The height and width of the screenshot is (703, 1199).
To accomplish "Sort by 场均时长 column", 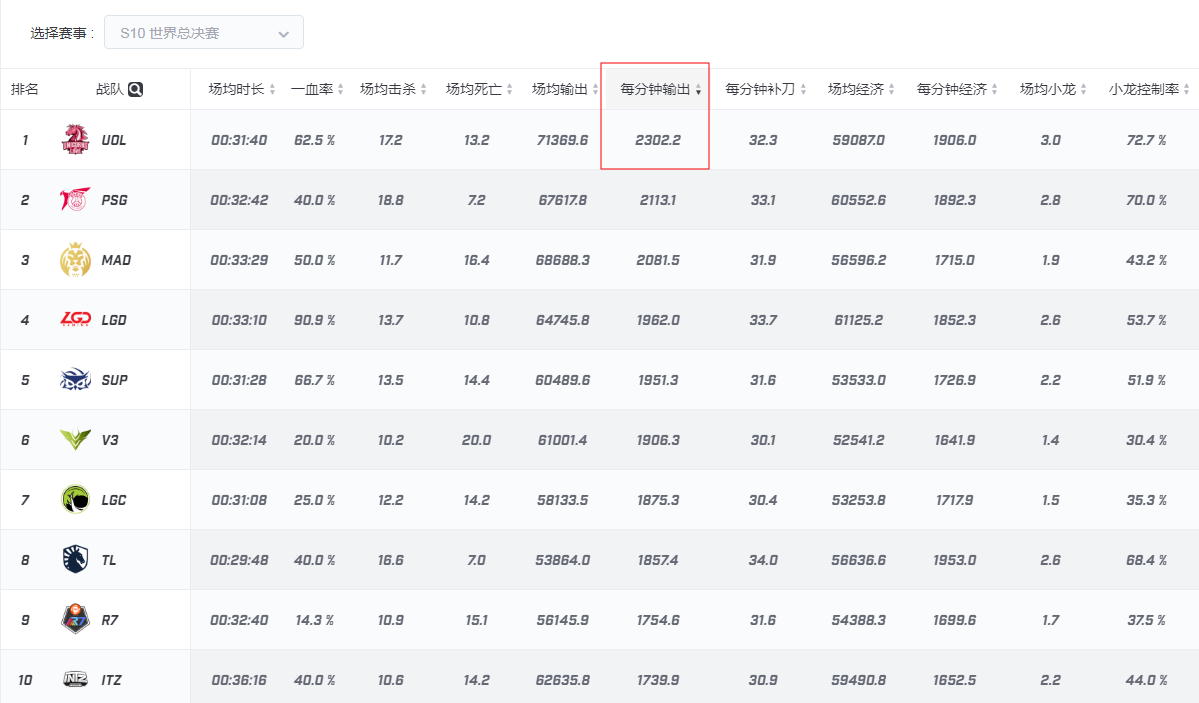I will 241,90.
